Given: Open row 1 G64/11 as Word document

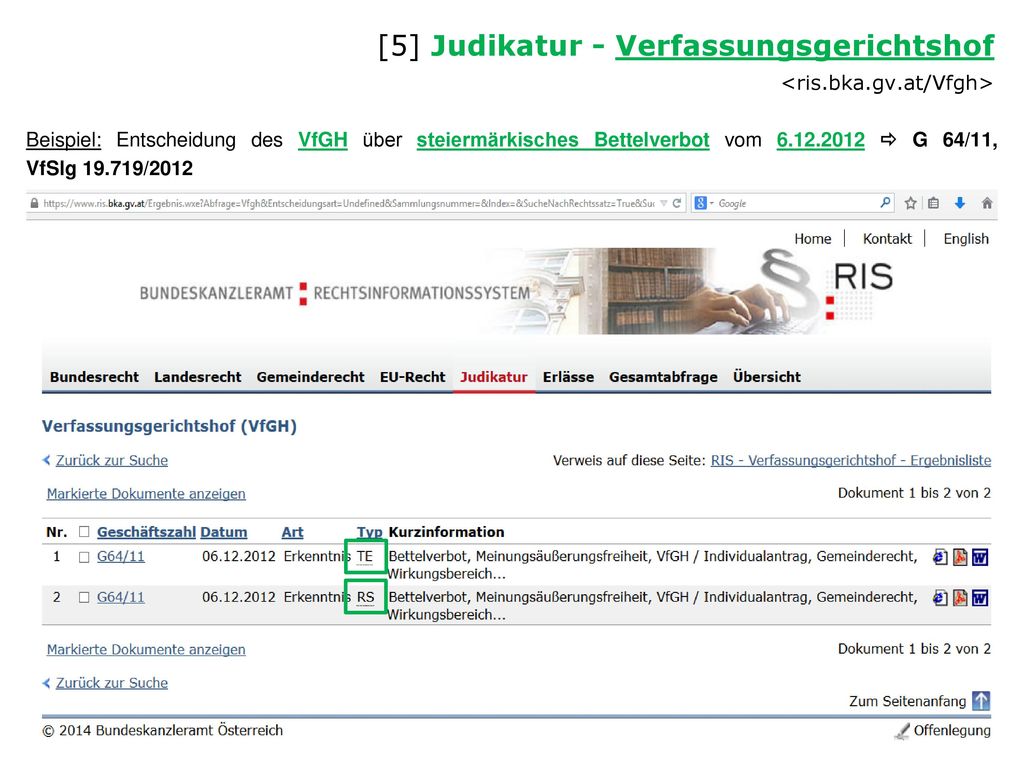Looking at the screenshot, I should click(980, 557).
